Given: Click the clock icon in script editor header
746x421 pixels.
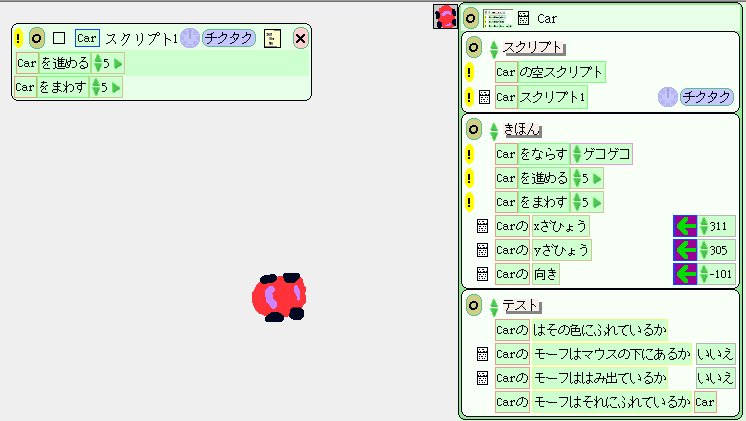Looking at the screenshot, I should pos(190,38).
